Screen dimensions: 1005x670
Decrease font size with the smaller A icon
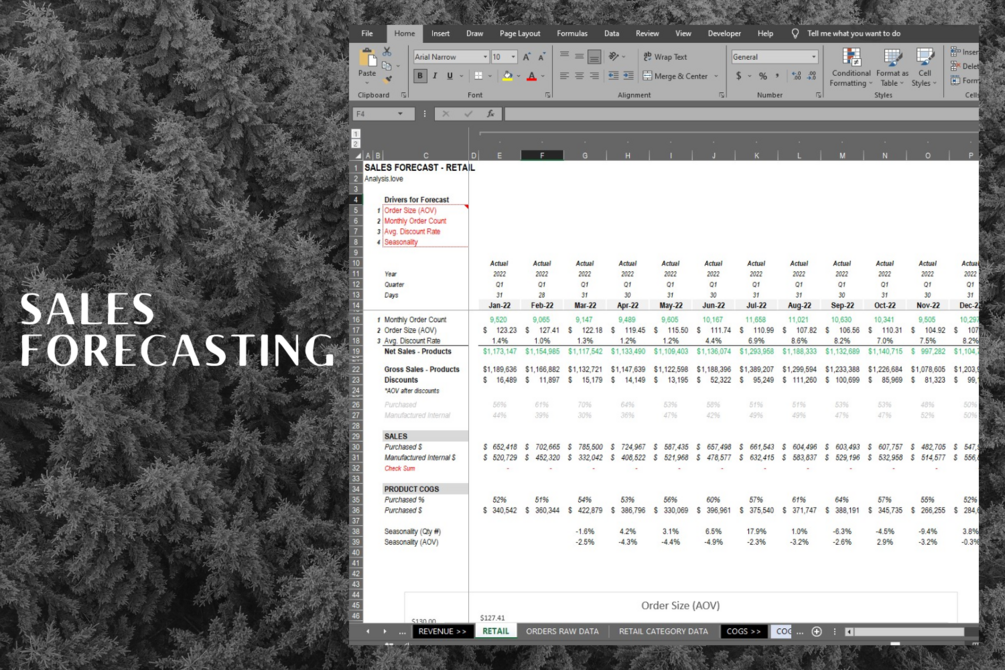[x=542, y=57]
